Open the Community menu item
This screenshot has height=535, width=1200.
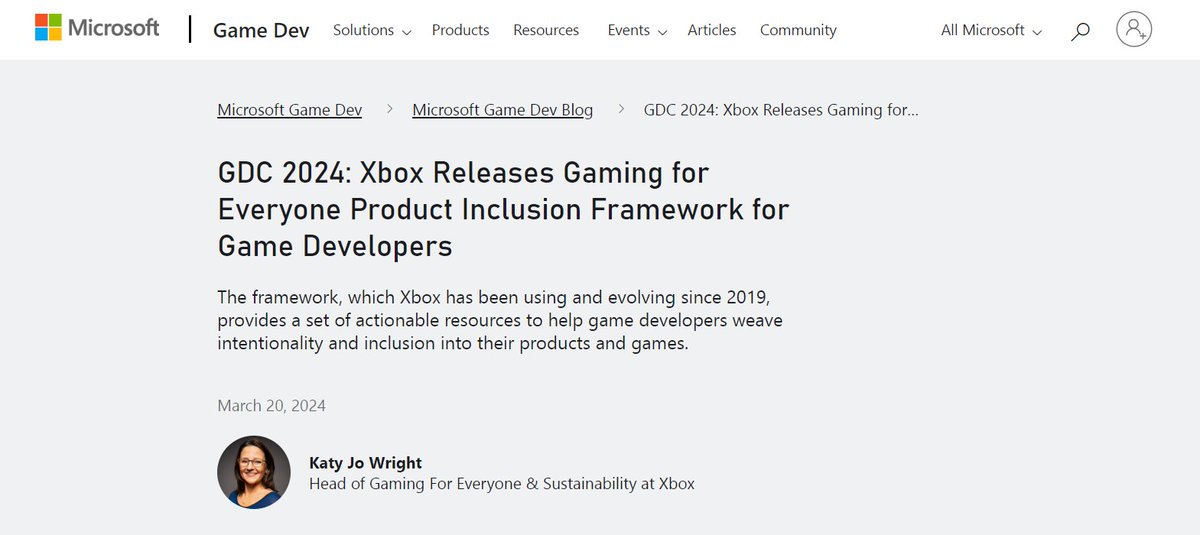coord(798,30)
